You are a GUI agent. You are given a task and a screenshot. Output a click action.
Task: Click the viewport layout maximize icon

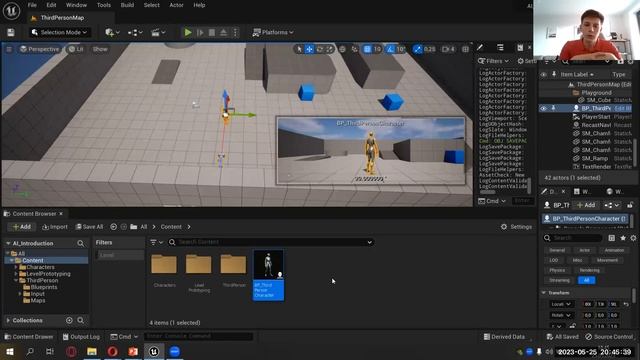pos(465,49)
